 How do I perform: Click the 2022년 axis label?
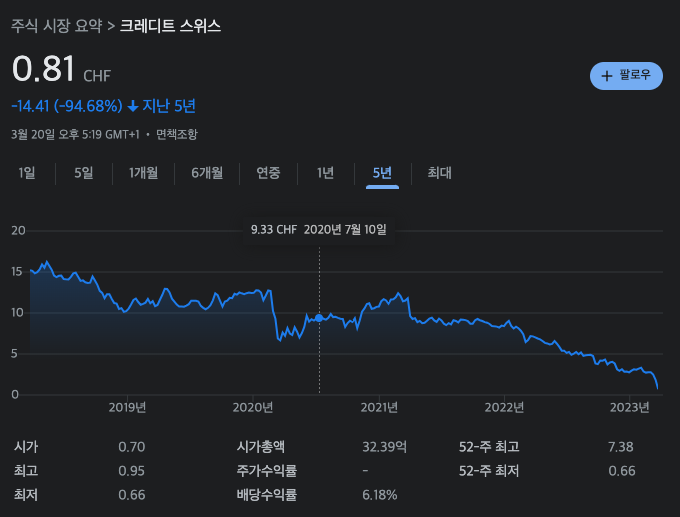pos(504,408)
